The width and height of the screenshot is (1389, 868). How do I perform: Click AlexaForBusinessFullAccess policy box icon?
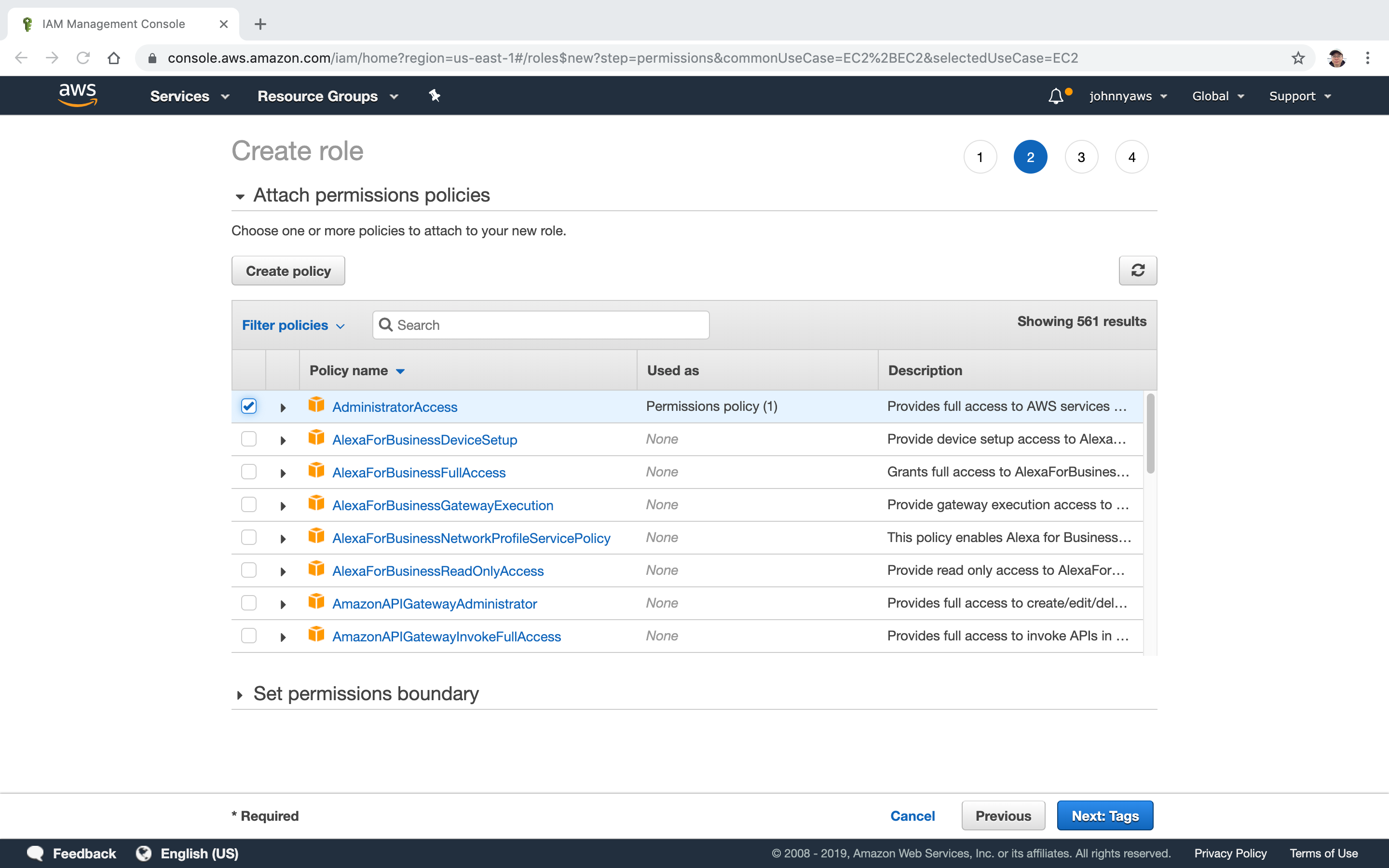(x=316, y=470)
